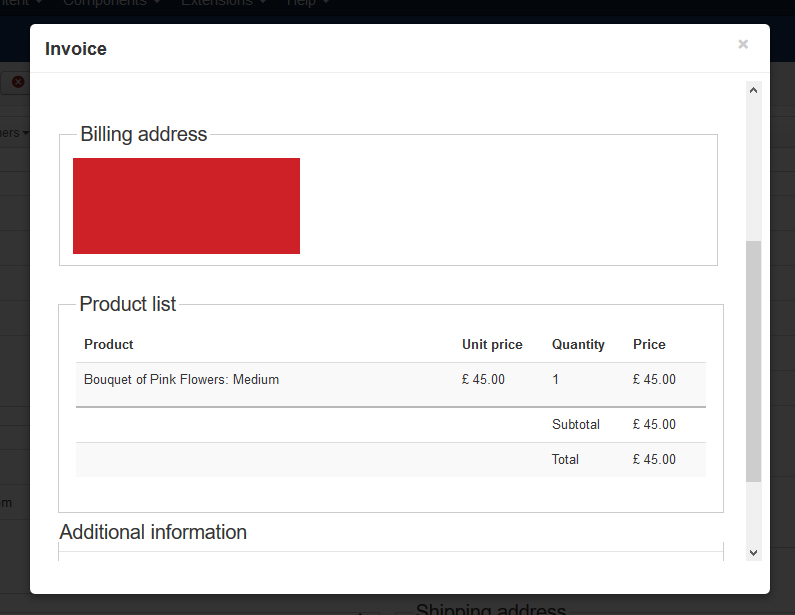Click the Invoice scrollbar thumb
Image resolution: width=795 pixels, height=615 pixels.
754,360
